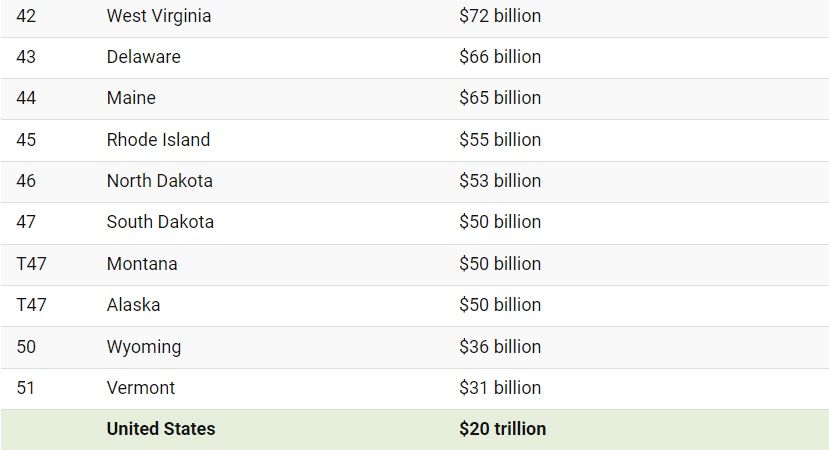Select the Maine state cell
Image resolution: width=829 pixels, height=450 pixels.
pos(131,98)
